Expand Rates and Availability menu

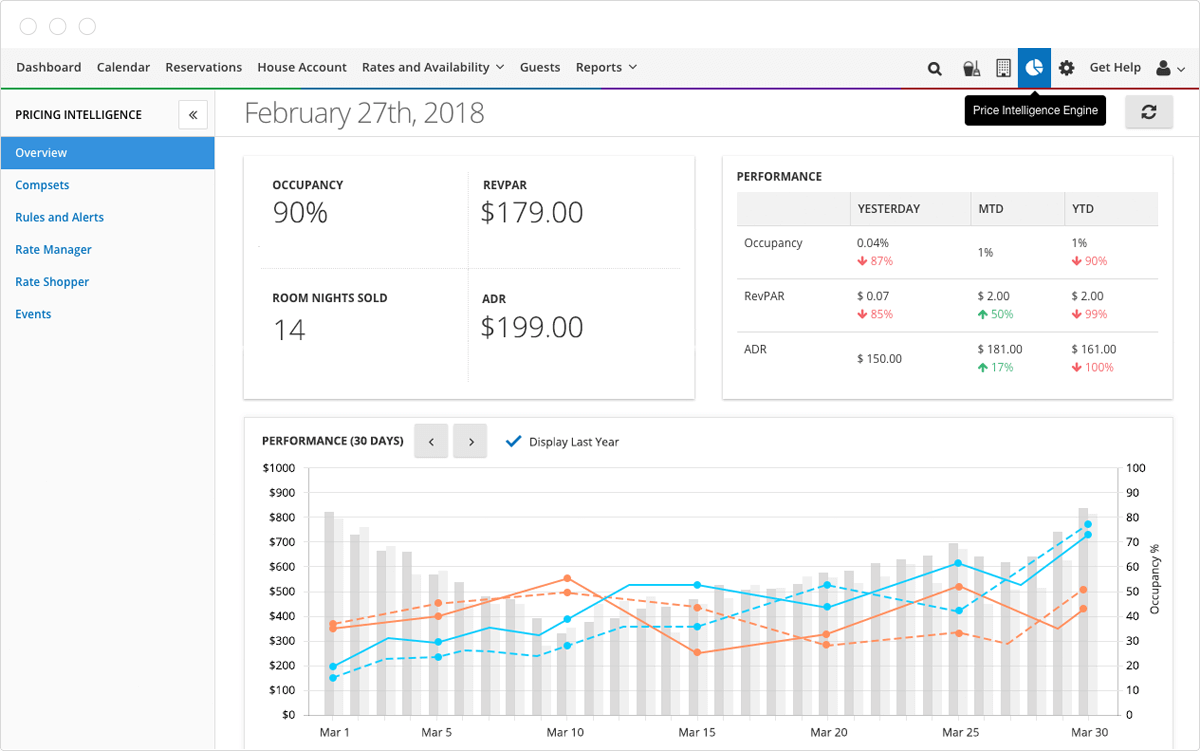tap(433, 67)
